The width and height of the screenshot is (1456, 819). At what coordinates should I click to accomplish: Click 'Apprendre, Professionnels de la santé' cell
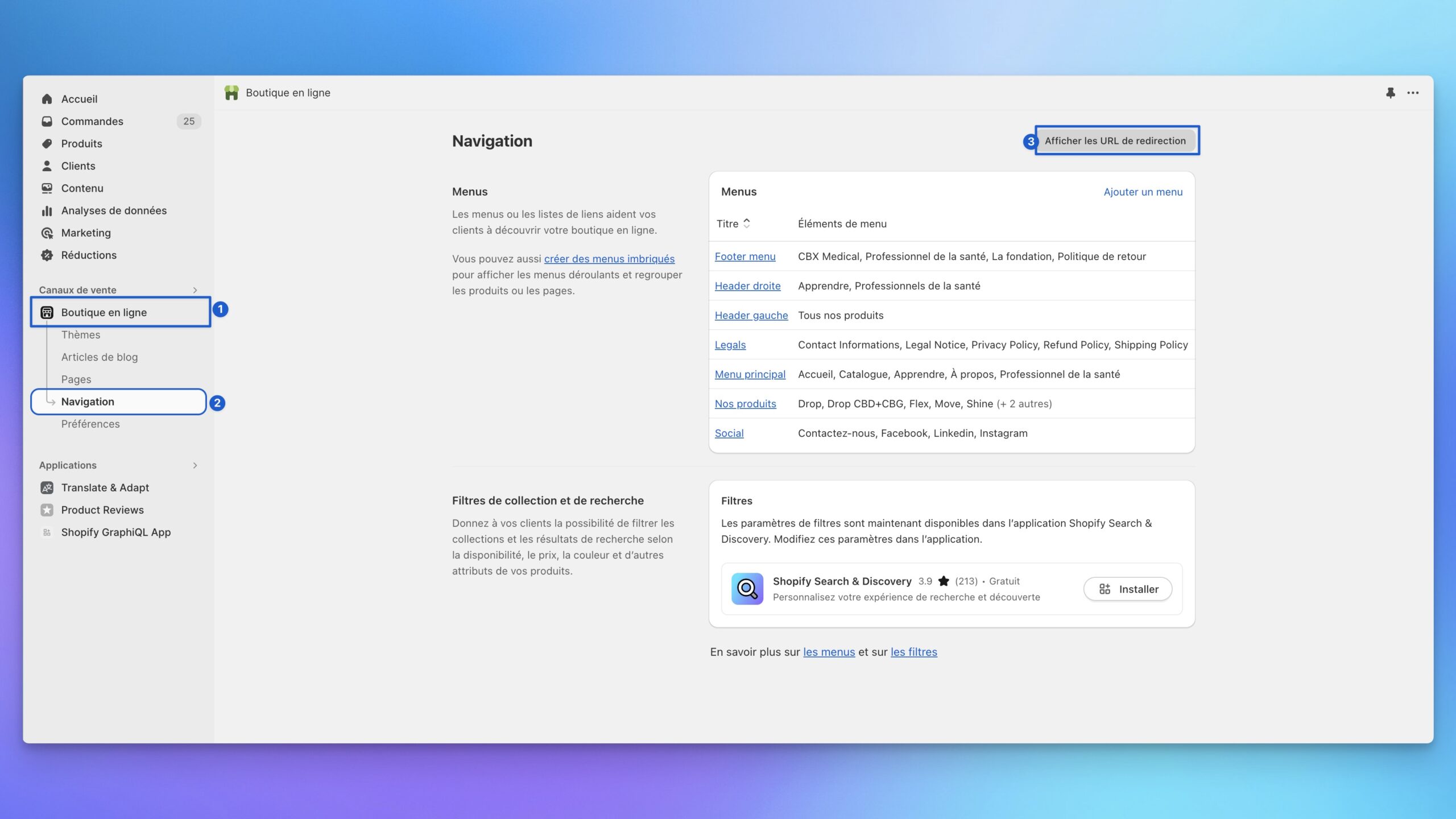(x=889, y=286)
